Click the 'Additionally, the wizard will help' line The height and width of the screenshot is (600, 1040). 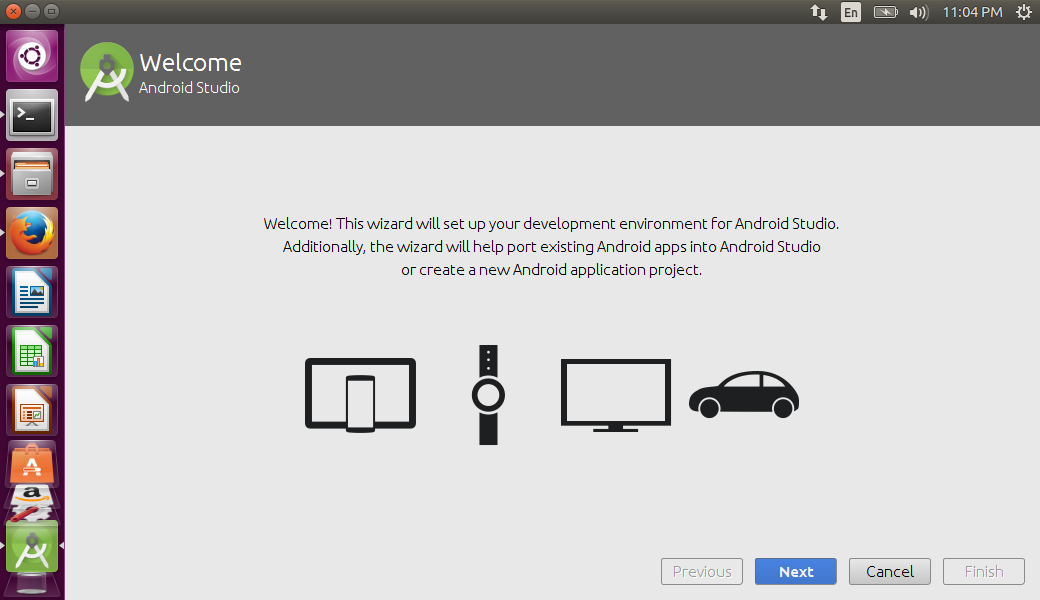point(551,247)
